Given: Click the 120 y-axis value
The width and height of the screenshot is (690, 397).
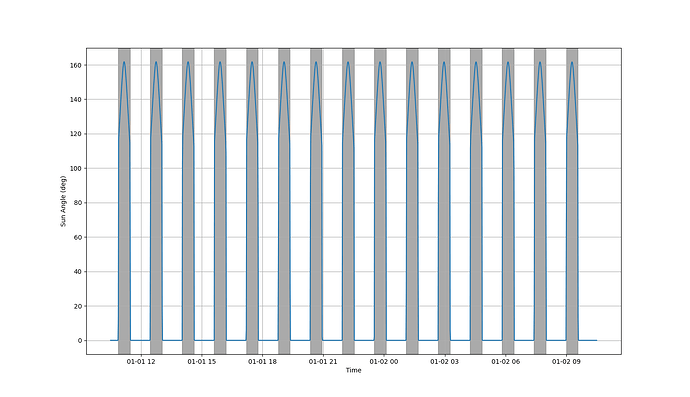Looking at the screenshot, I should pos(76,134).
